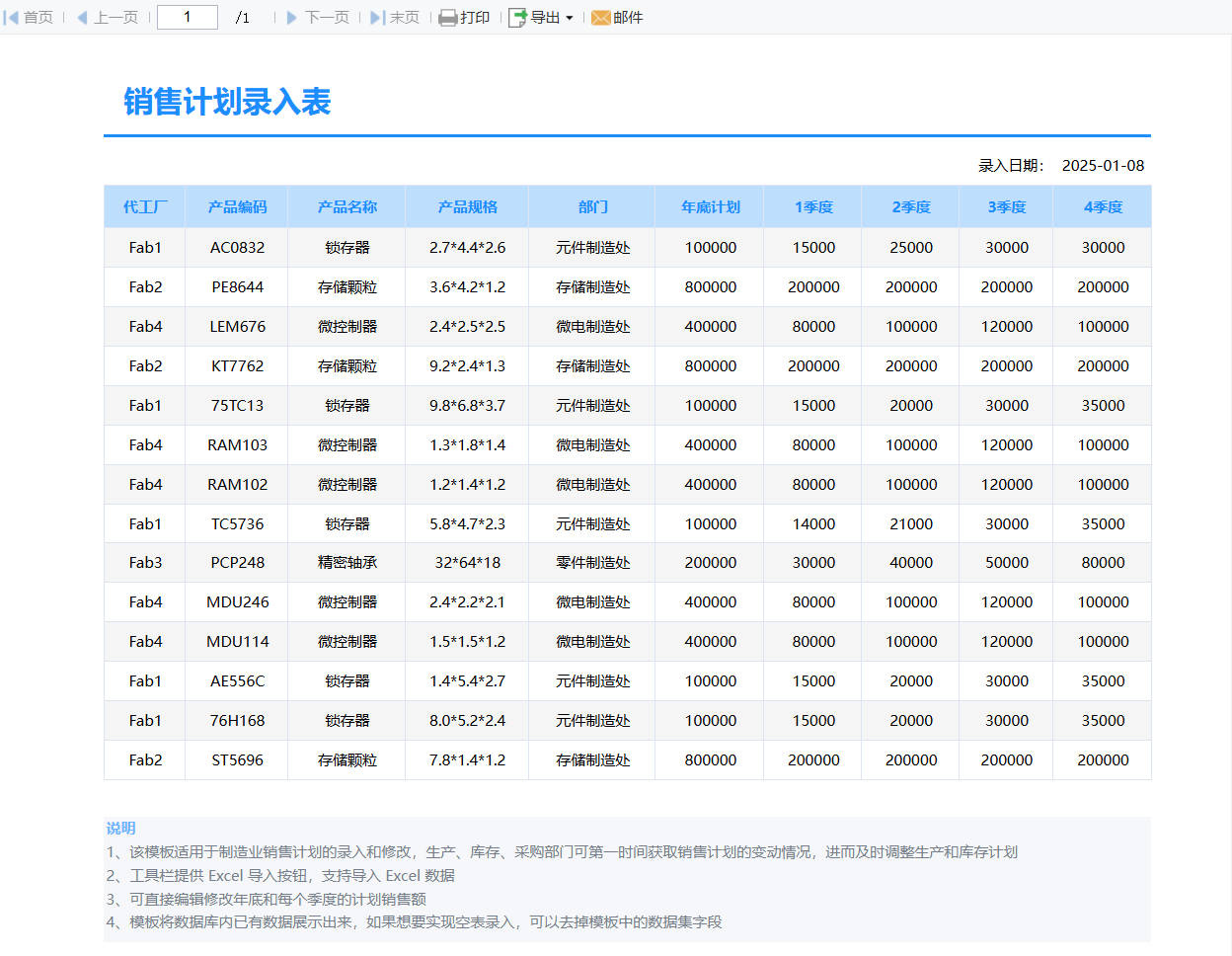This screenshot has height=956, width=1232.
Task: Click the 打印 print button label
Action: [x=475, y=18]
